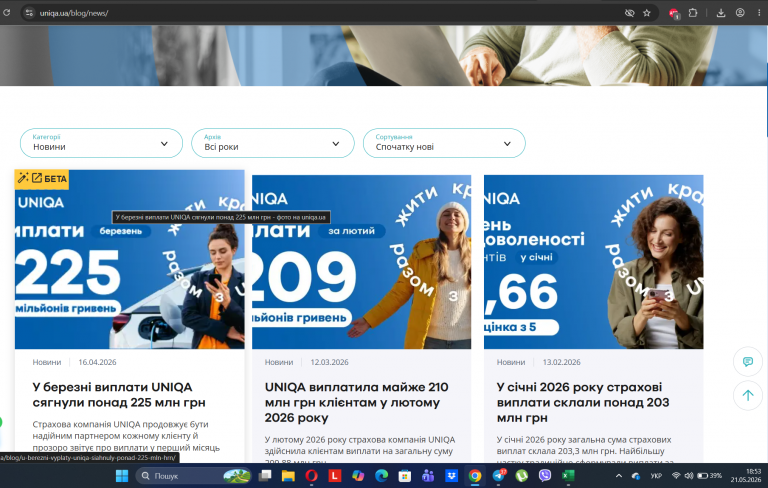
Task: Open Microsoft Store from taskbar
Action: pyautogui.click(x=405, y=476)
